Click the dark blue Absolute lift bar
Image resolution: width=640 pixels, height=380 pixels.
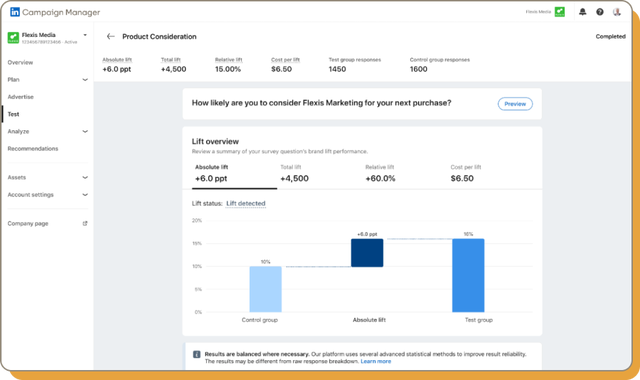[367, 253]
